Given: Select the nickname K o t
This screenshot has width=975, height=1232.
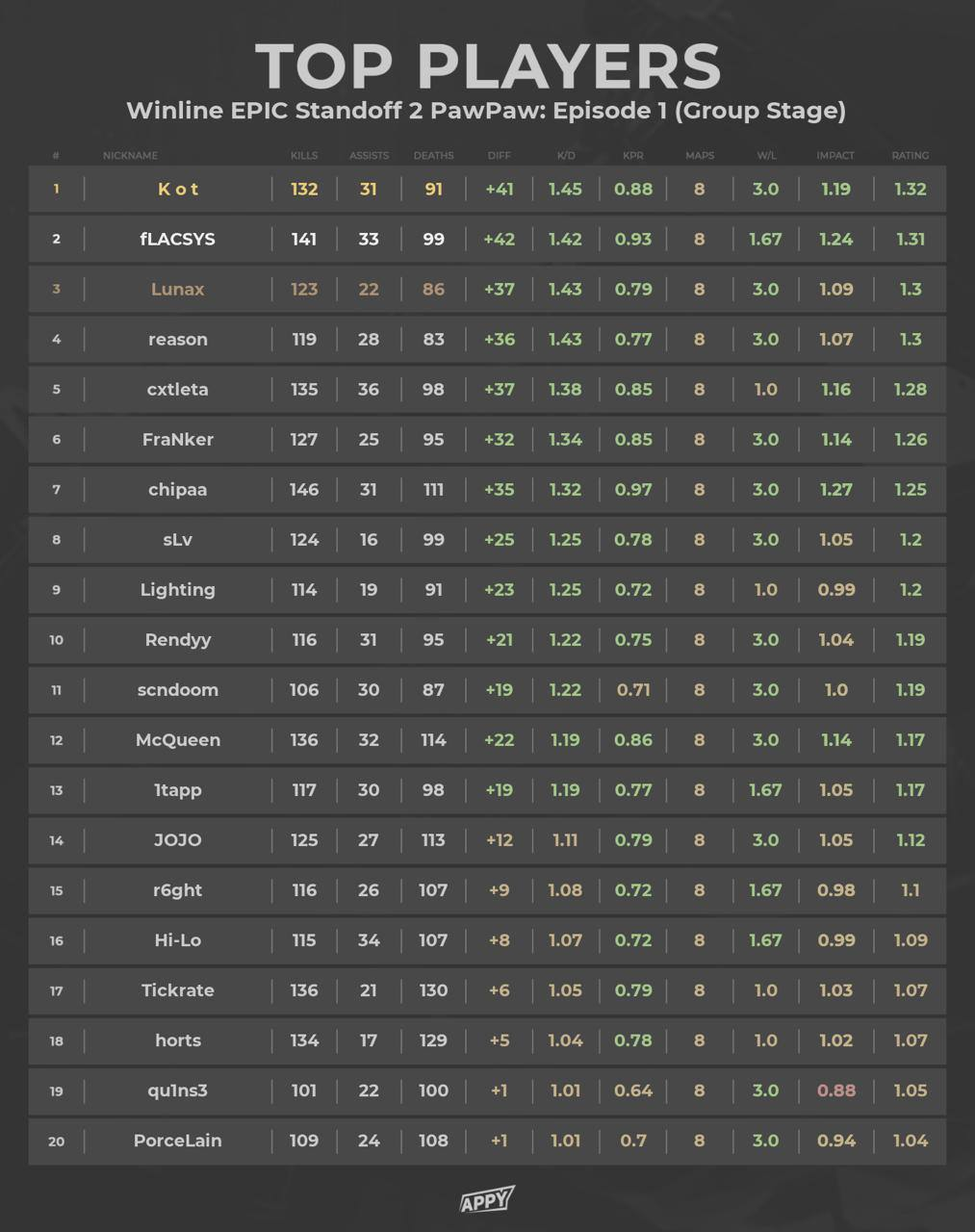Looking at the screenshot, I should [178, 189].
